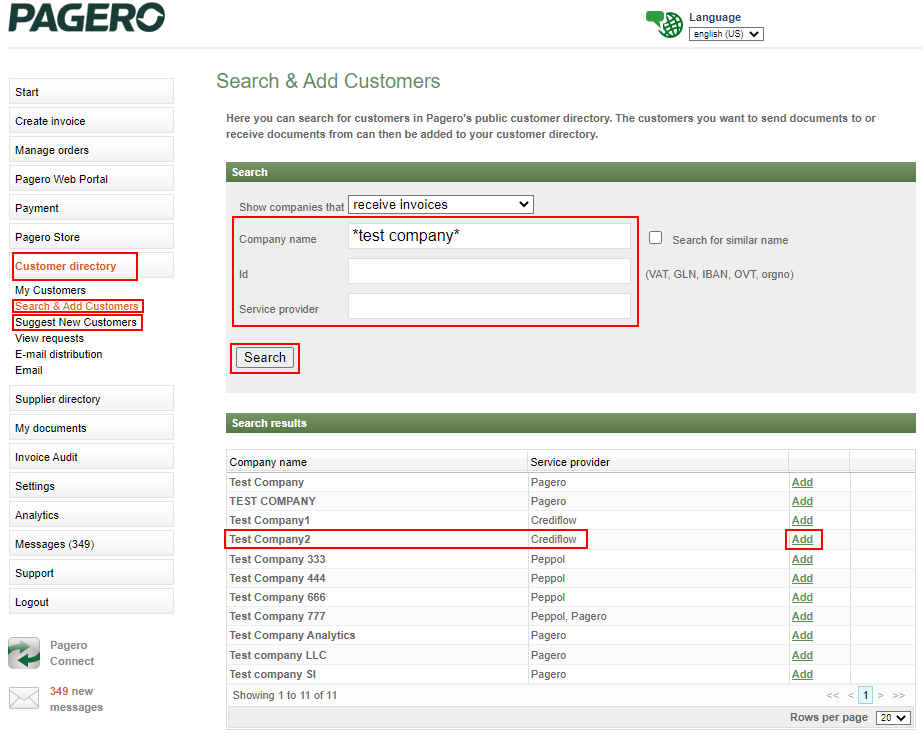Go to My documents

(91, 428)
